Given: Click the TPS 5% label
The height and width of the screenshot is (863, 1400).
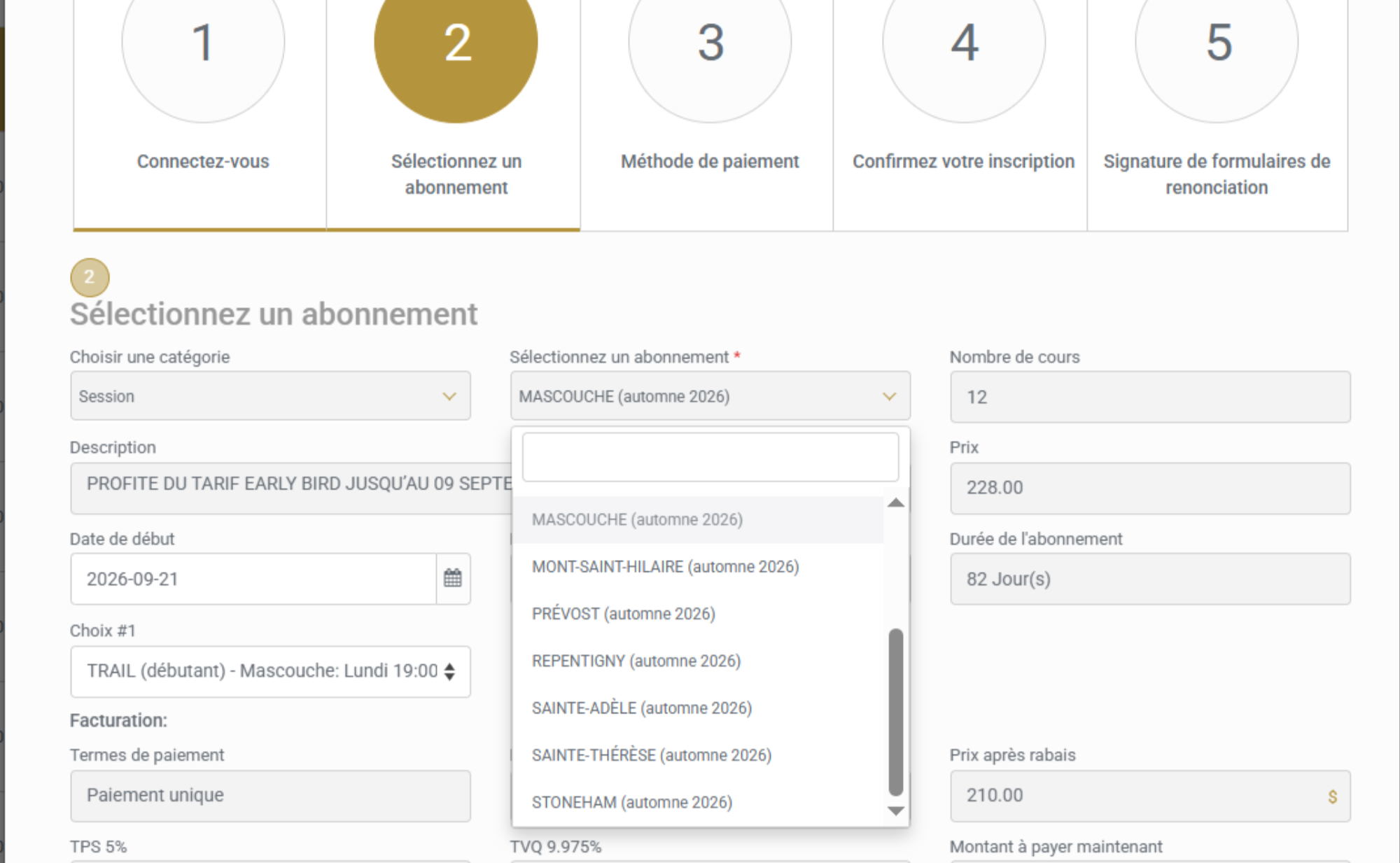Looking at the screenshot, I should tap(98, 847).
